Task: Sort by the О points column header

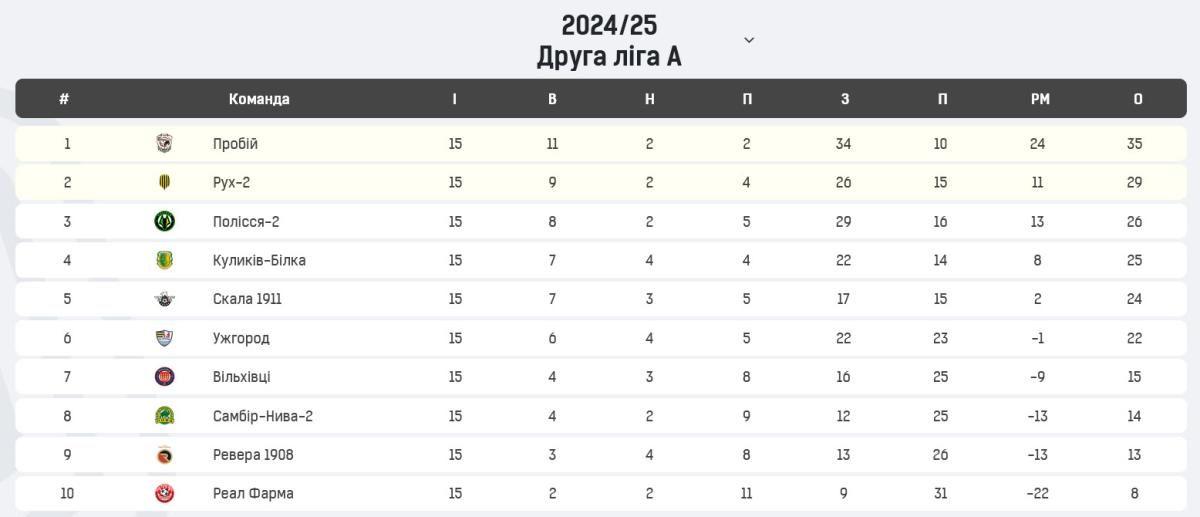Action: coord(1138,99)
